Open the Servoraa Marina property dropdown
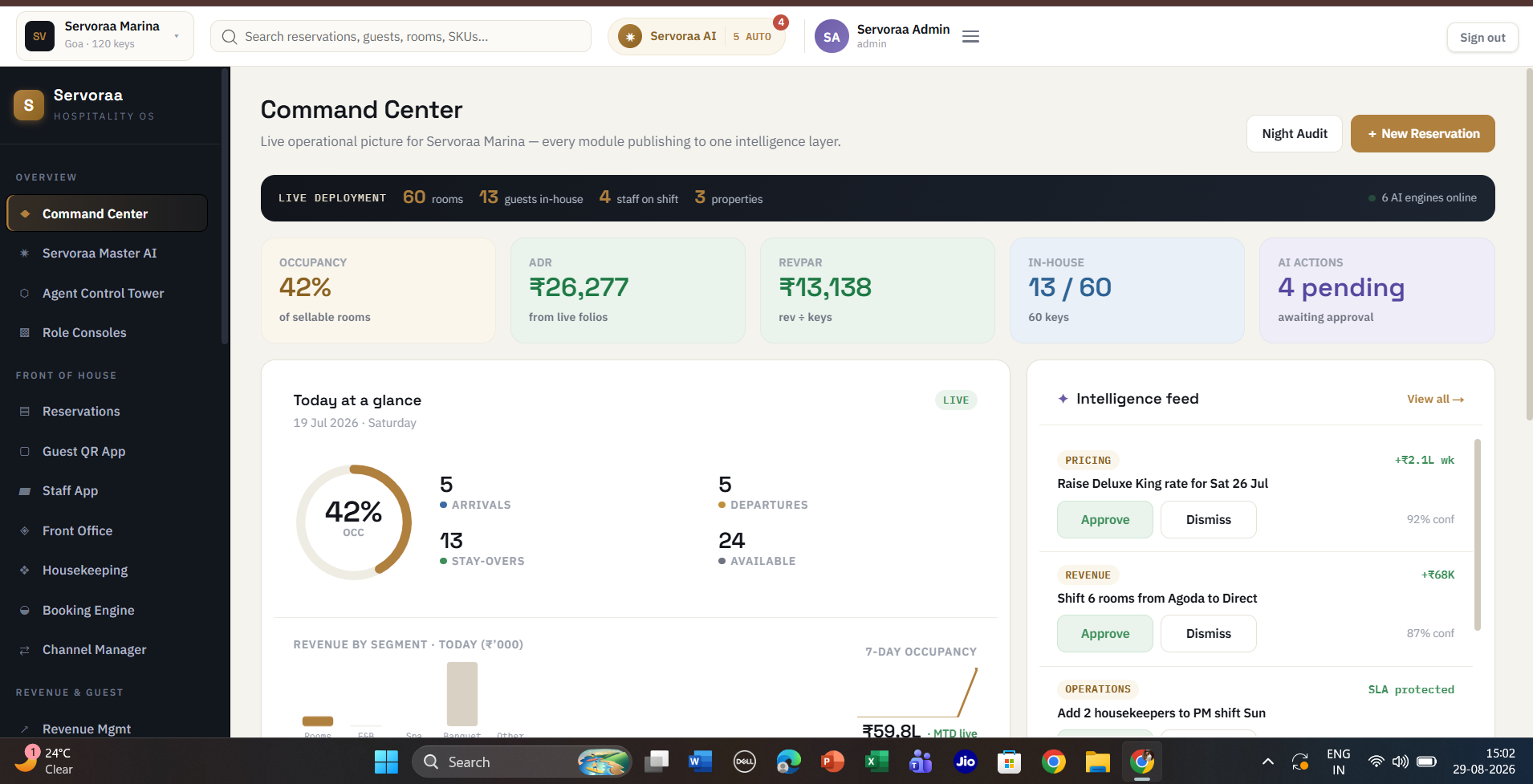 coord(105,36)
